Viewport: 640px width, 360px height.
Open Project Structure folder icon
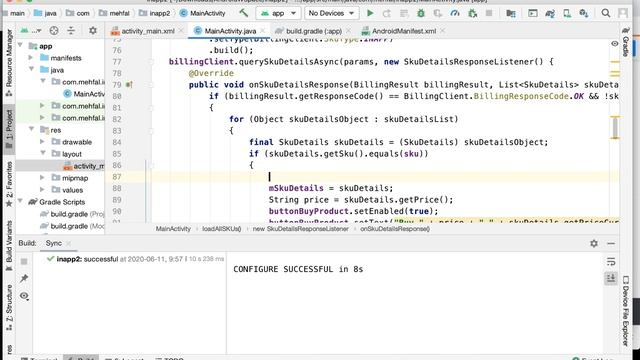tap(511, 13)
